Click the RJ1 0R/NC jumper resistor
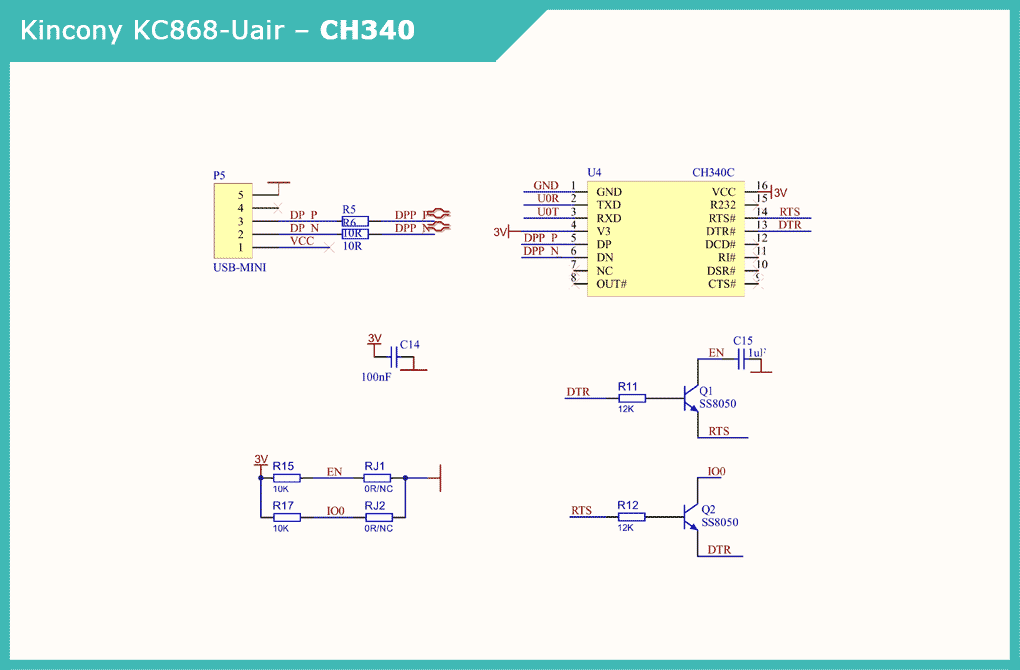 click(x=378, y=478)
